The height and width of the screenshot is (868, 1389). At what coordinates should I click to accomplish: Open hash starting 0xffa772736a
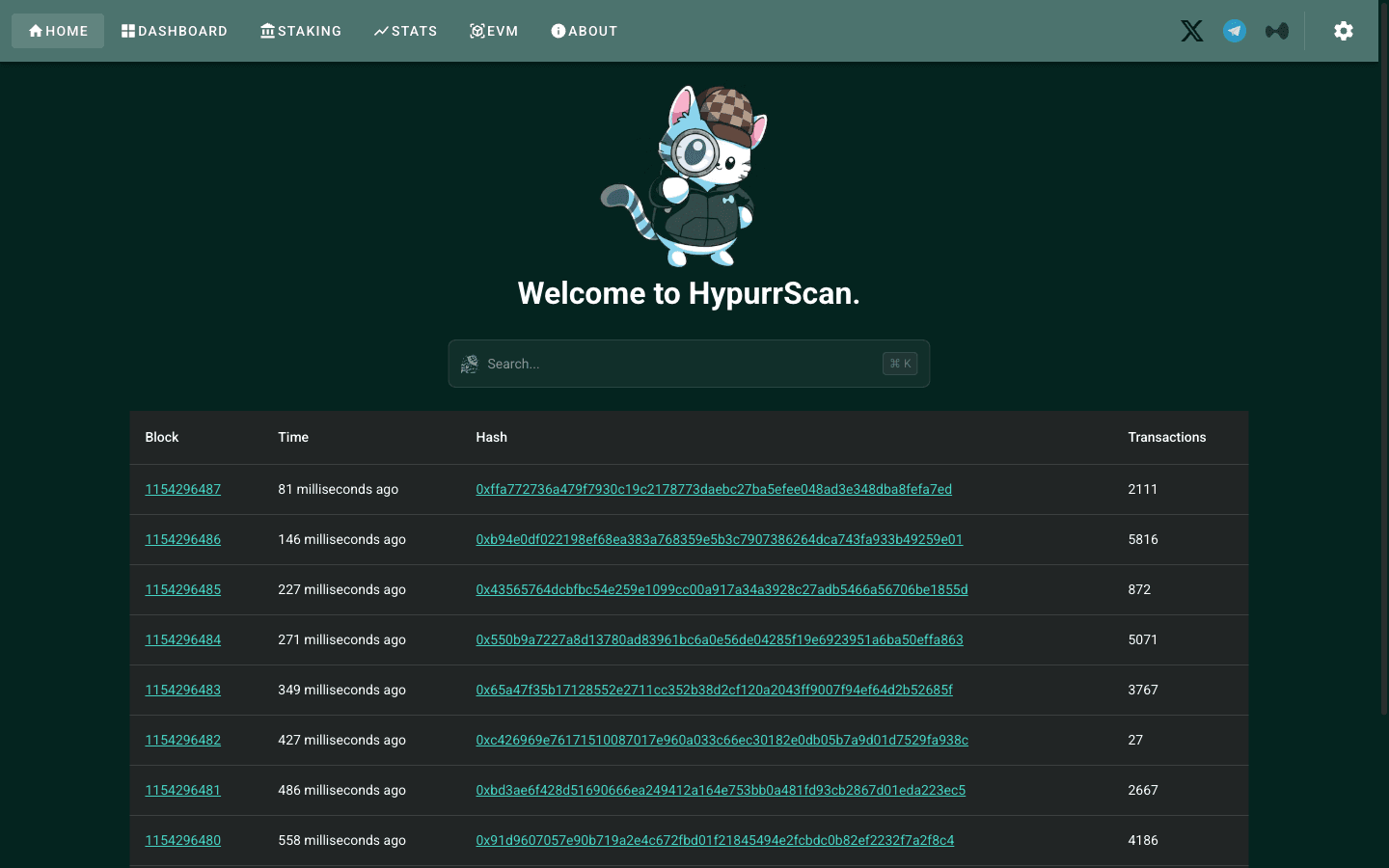coord(714,489)
